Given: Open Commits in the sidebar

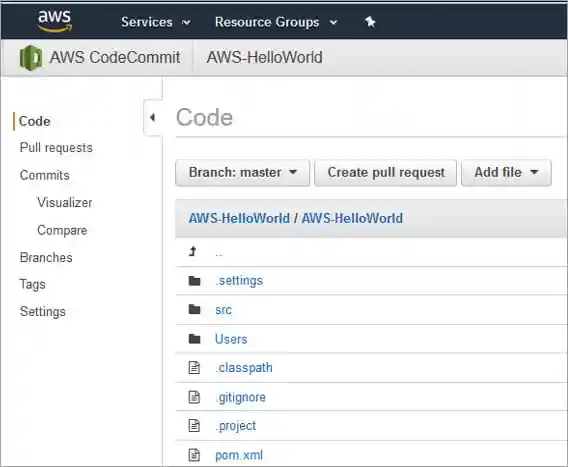Looking at the screenshot, I should point(45,175).
